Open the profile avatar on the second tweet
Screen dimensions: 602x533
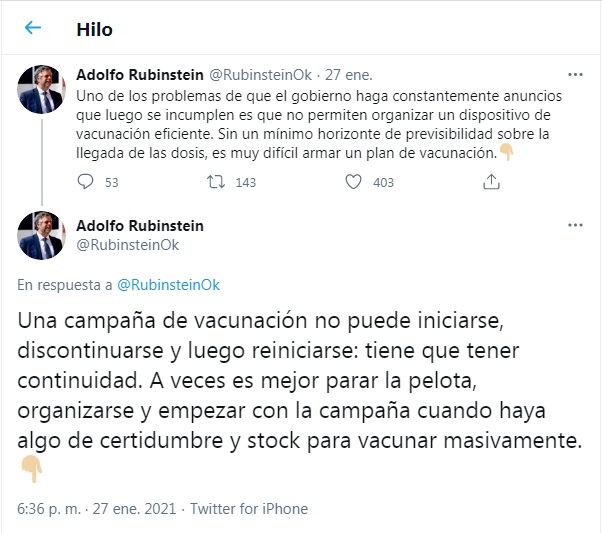tap(43, 236)
